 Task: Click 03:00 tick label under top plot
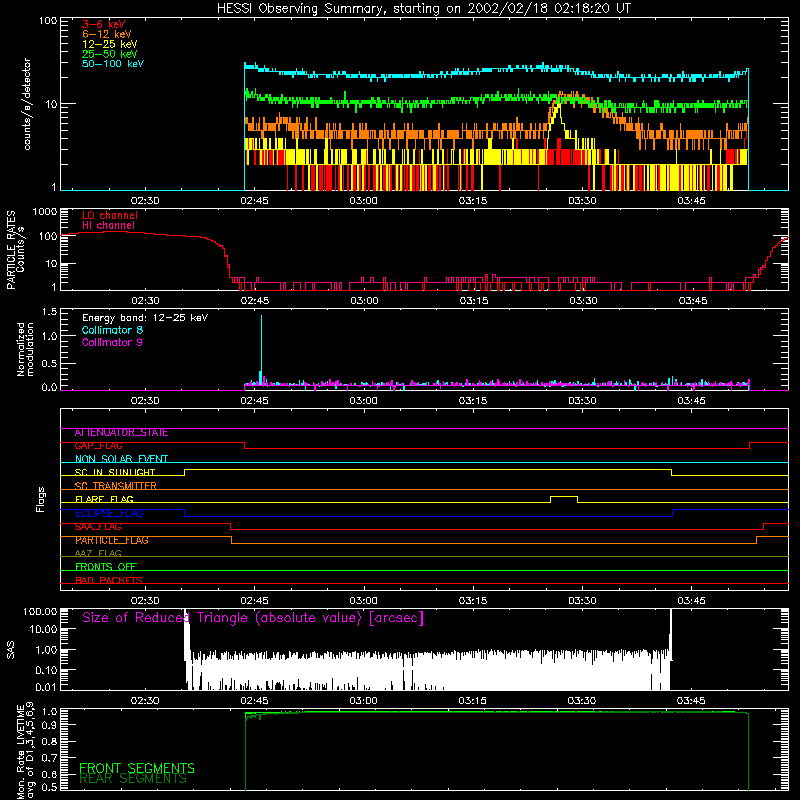coord(363,201)
